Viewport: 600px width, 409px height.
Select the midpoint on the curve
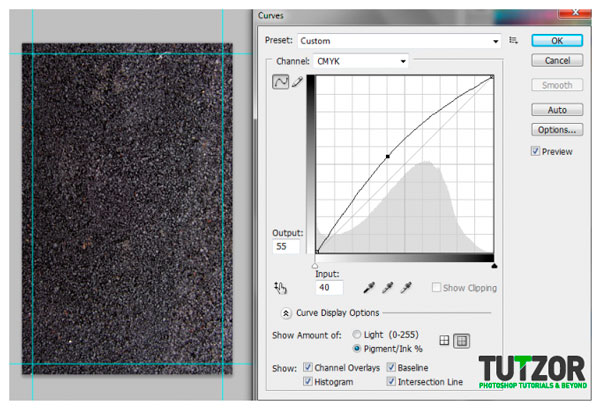(x=388, y=156)
